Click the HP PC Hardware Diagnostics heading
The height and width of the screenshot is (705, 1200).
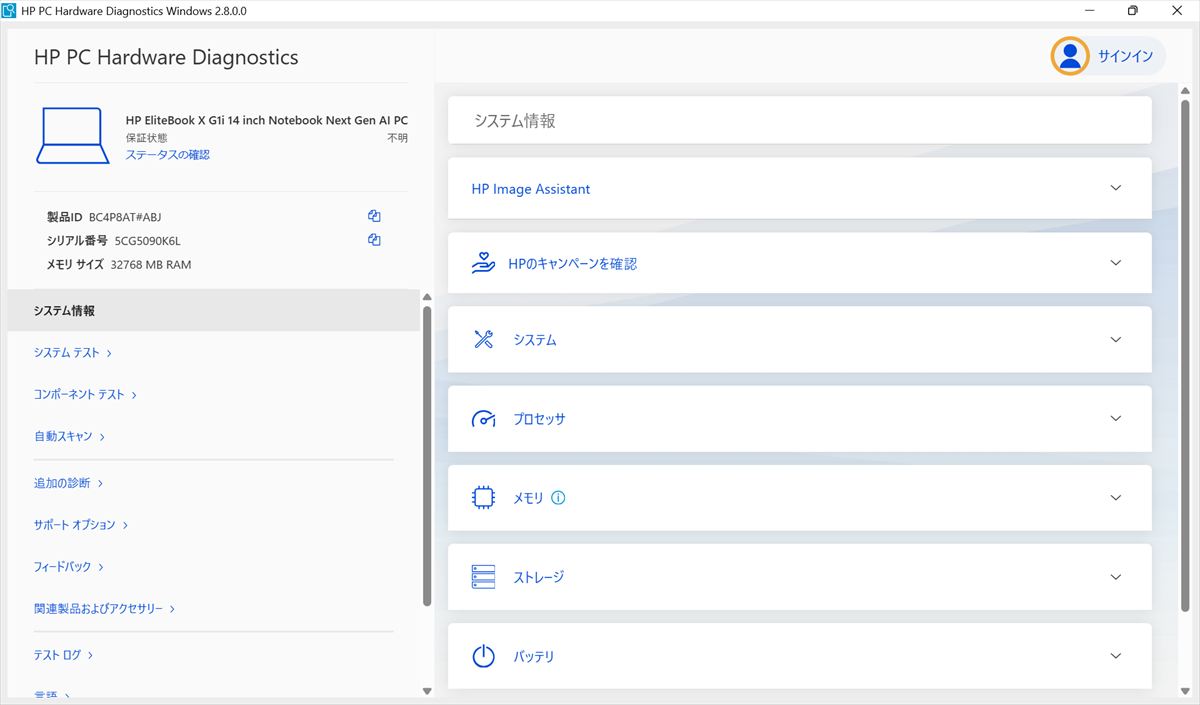coord(166,57)
